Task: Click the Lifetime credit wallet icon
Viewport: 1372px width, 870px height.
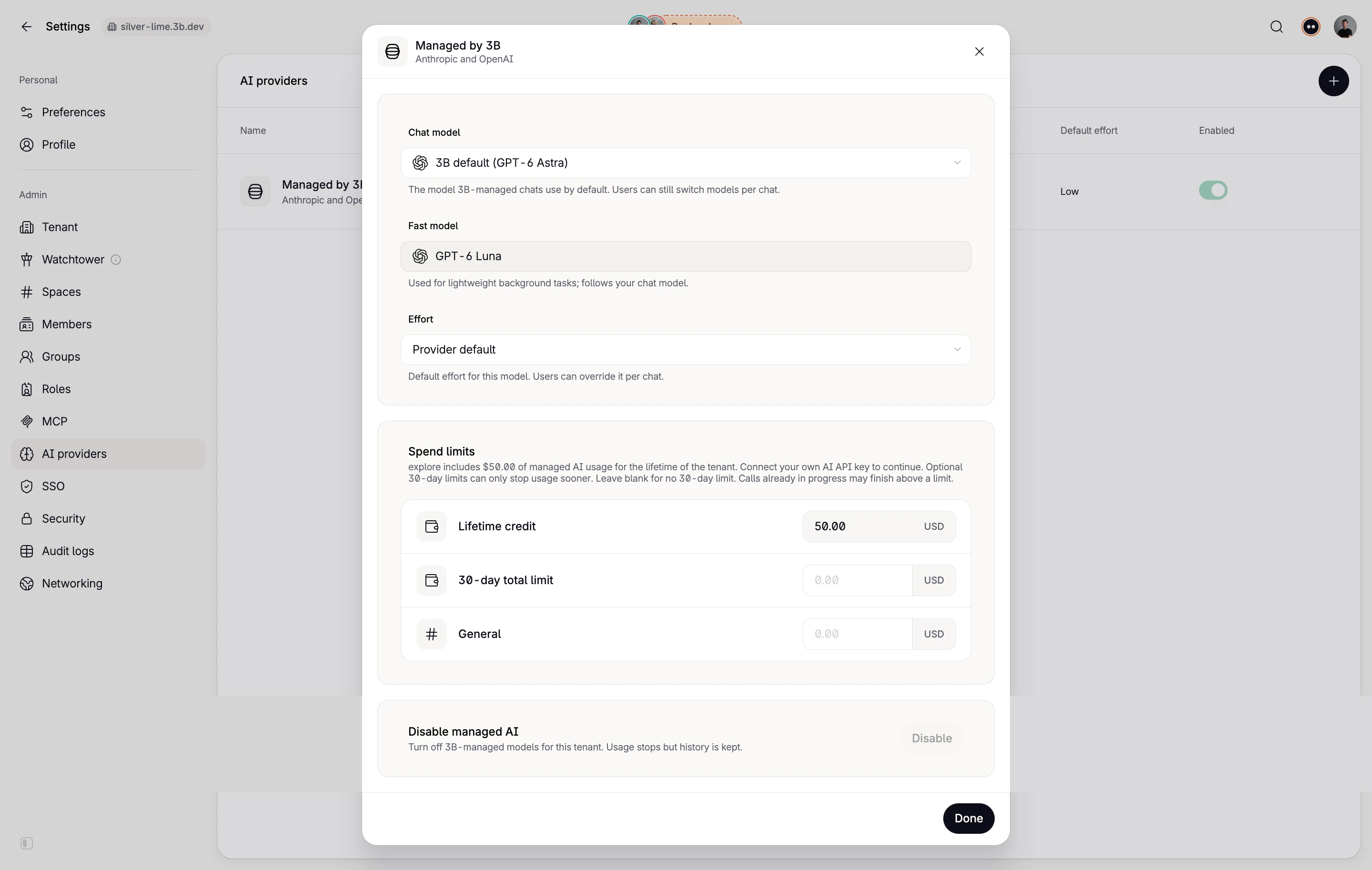Action: pyautogui.click(x=431, y=526)
